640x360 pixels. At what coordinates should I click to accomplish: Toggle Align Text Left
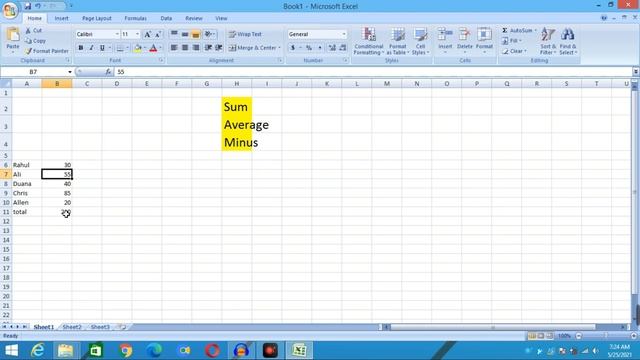click(174, 48)
